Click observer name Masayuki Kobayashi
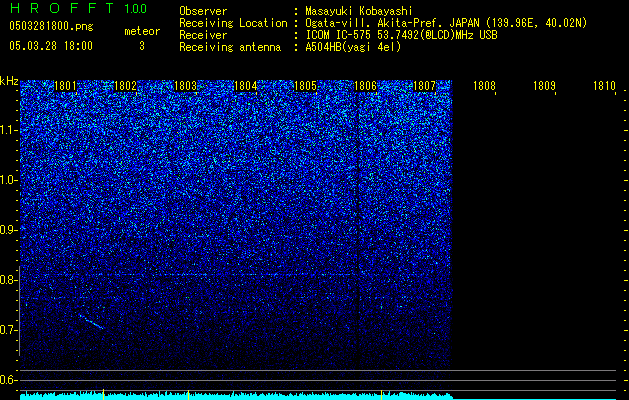 pyautogui.click(x=359, y=11)
